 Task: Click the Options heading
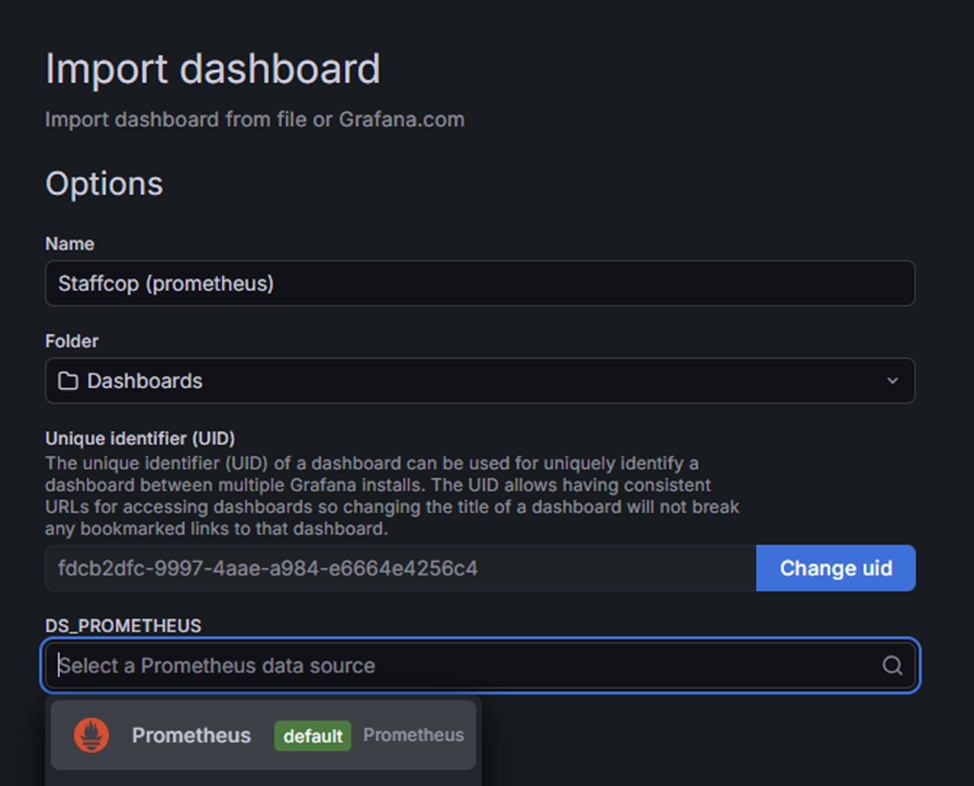(104, 184)
